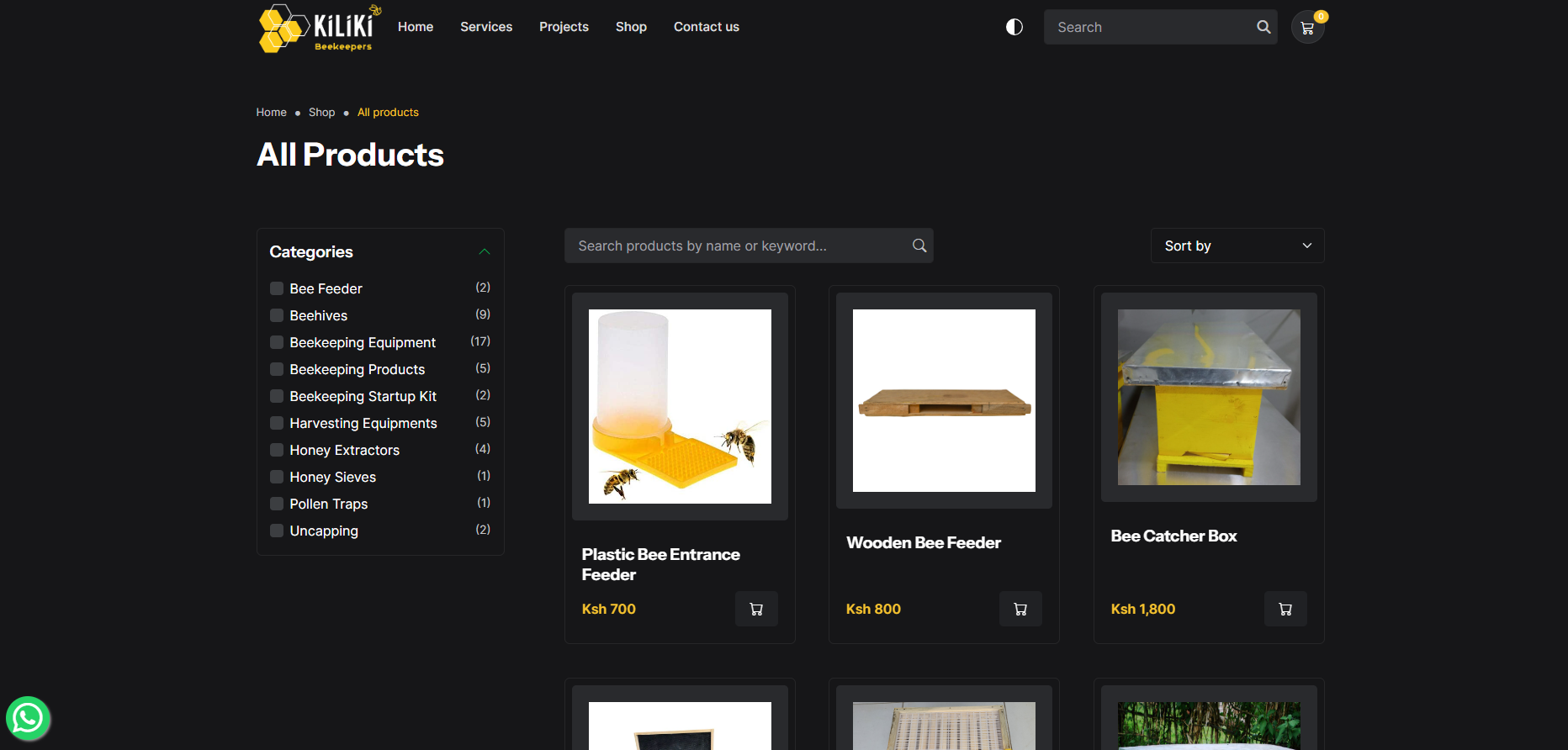Open the Sort by dropdown
1568x750 pixels.
pyautogui.click(x=1237, y=246)
